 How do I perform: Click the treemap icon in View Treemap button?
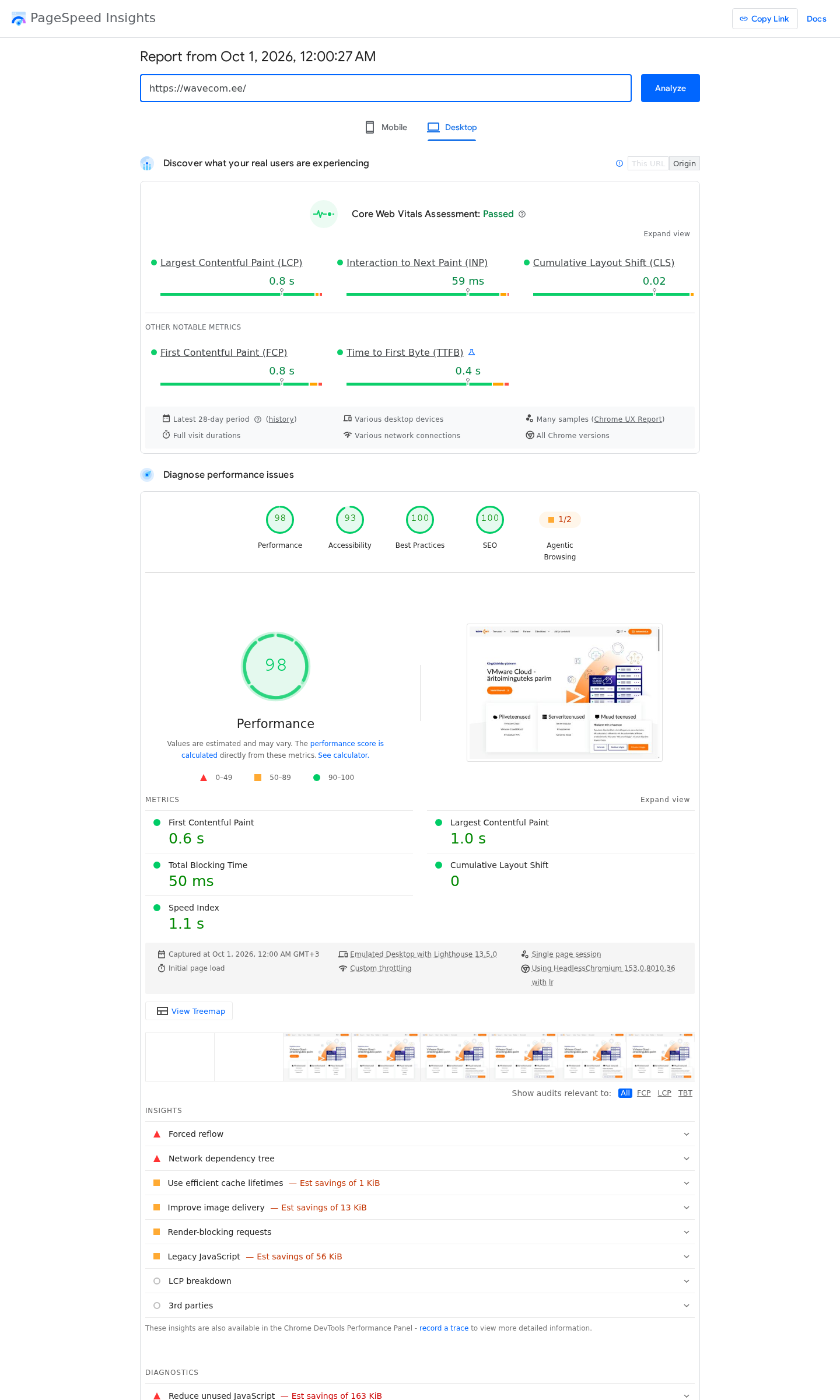(163, 1011)
